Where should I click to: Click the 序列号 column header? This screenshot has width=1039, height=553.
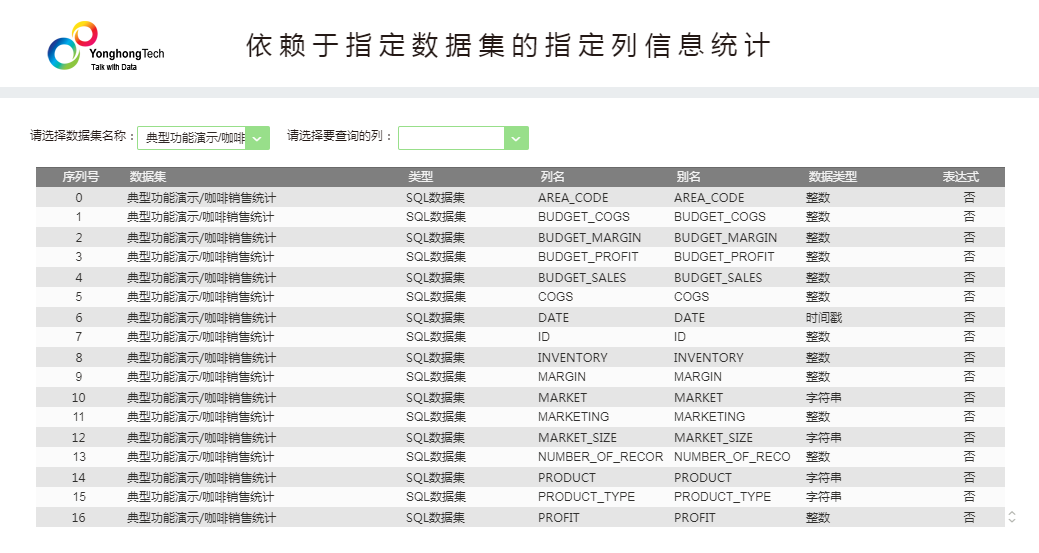[x=80, y=177]
